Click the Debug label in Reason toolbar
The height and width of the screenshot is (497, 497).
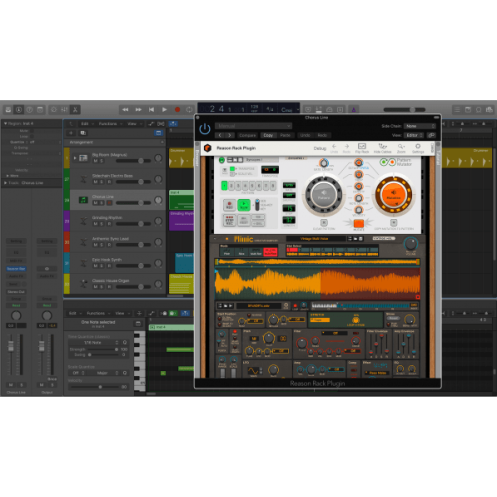320,148
